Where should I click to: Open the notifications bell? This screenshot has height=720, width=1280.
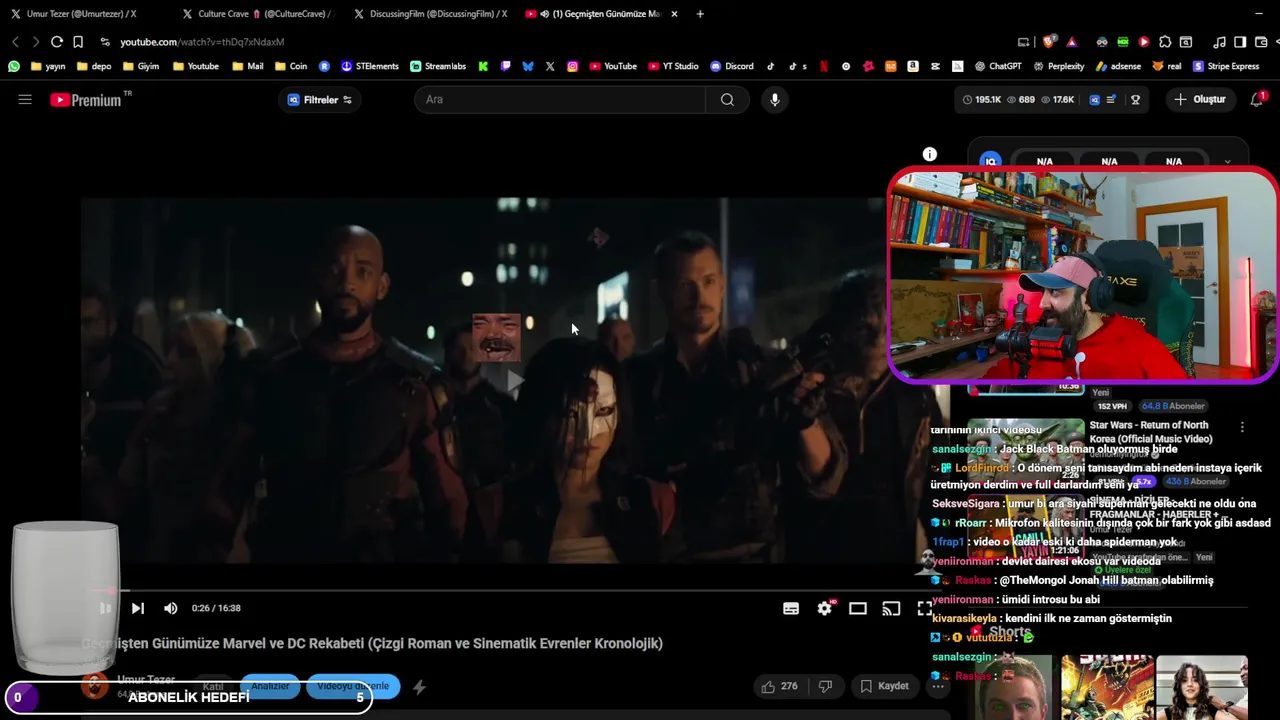[x=1257, y=99]
